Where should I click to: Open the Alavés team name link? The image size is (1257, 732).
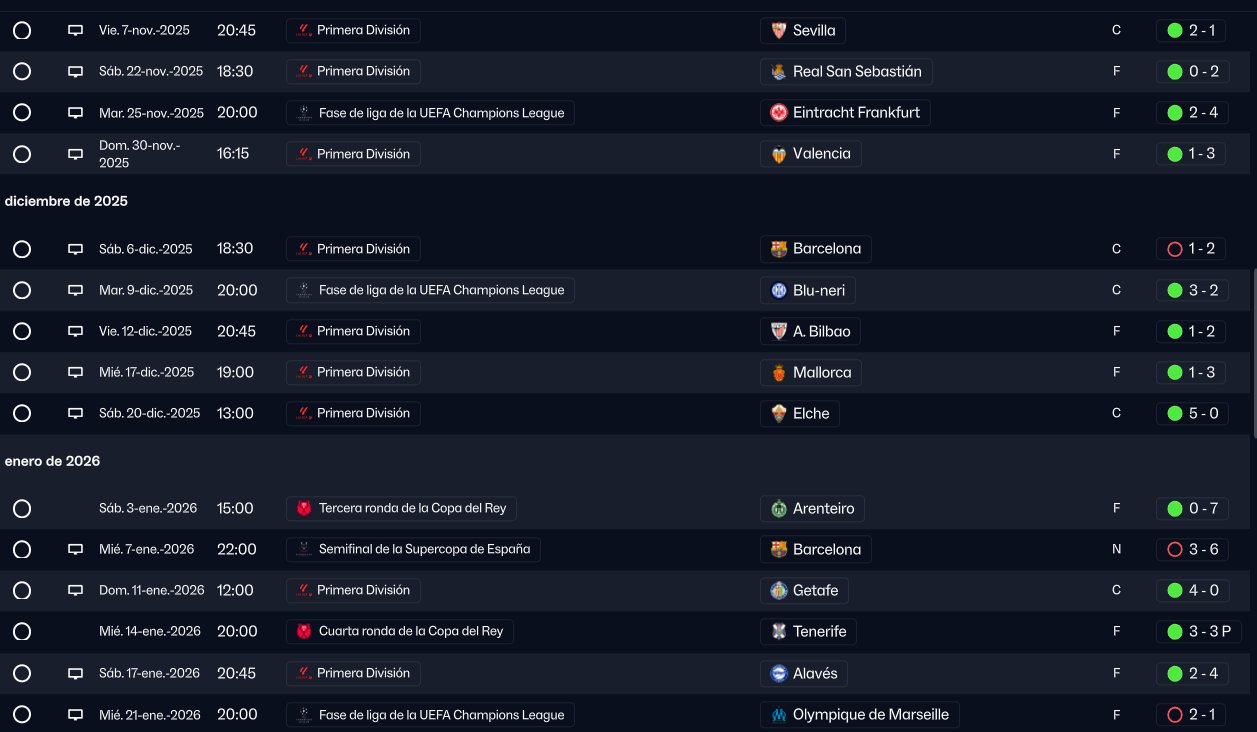tap(814, 674)
